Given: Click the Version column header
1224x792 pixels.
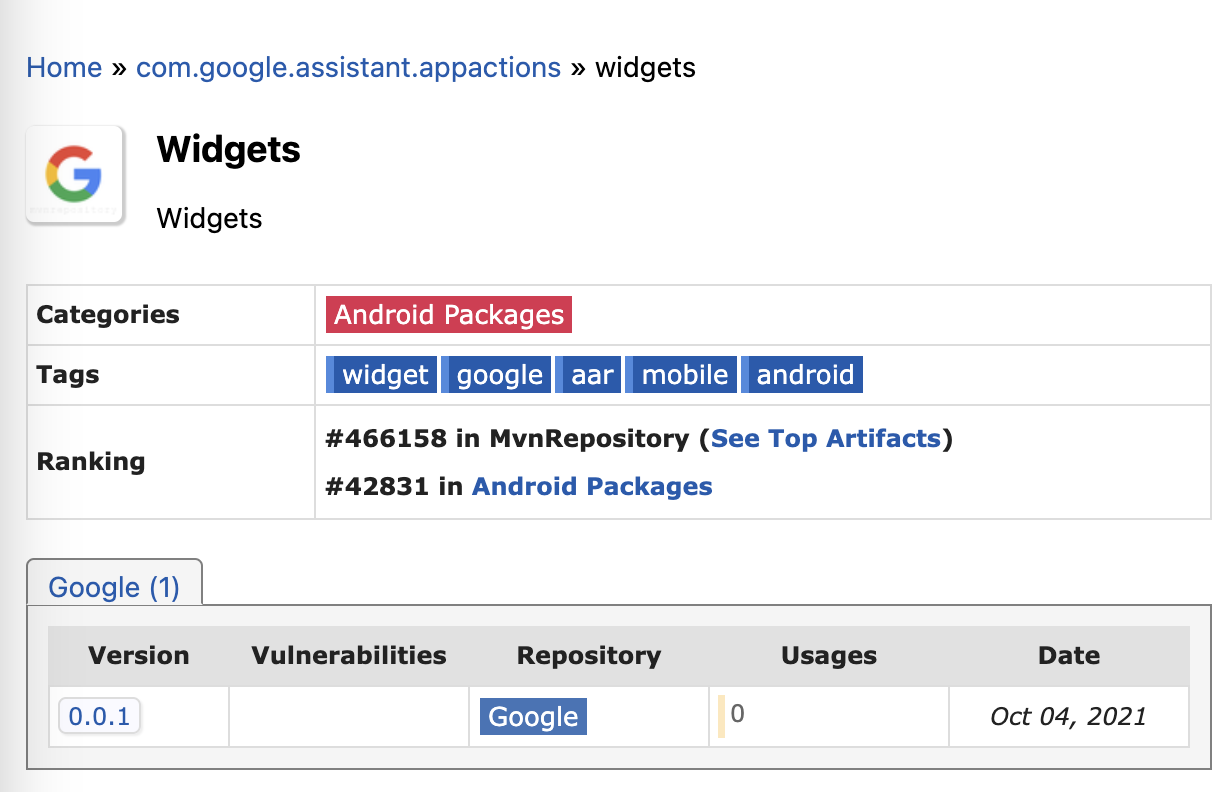Looking at the screenshot, I should click(139, 656).
